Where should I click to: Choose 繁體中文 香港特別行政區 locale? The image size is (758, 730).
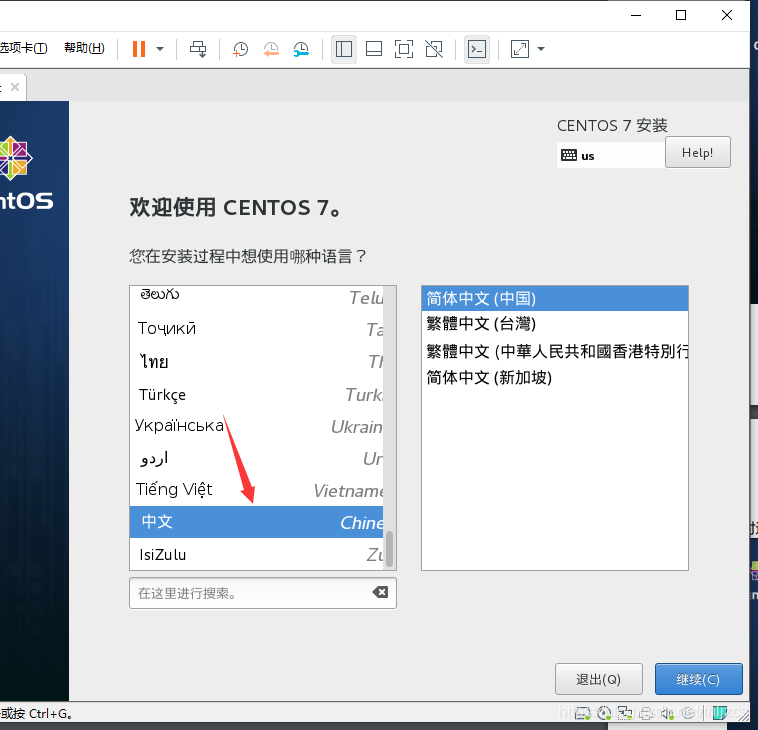[x=554, y=351]
